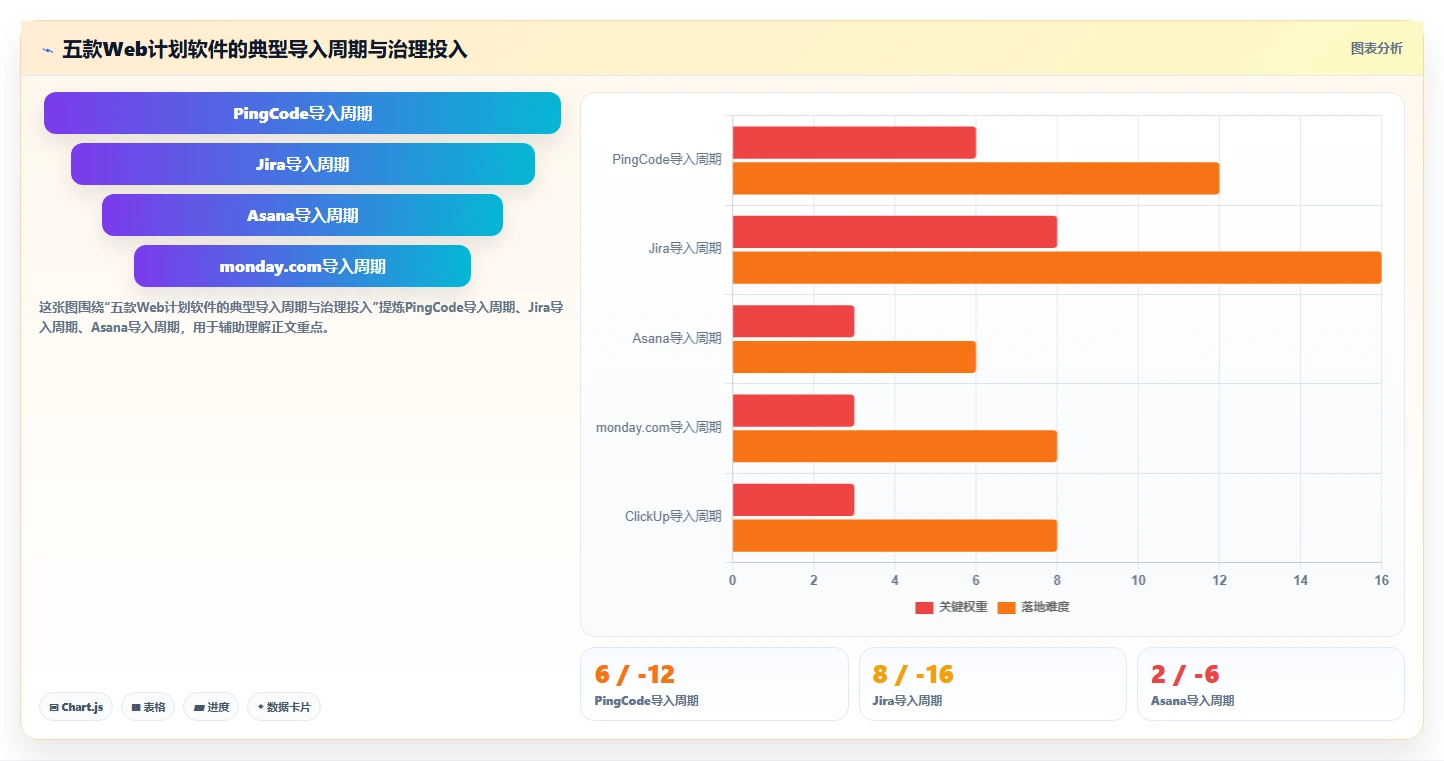Click the description paragraph starting with 这张图围绕
Viewport: 1444px width, 761px height.
pos(301,317)
